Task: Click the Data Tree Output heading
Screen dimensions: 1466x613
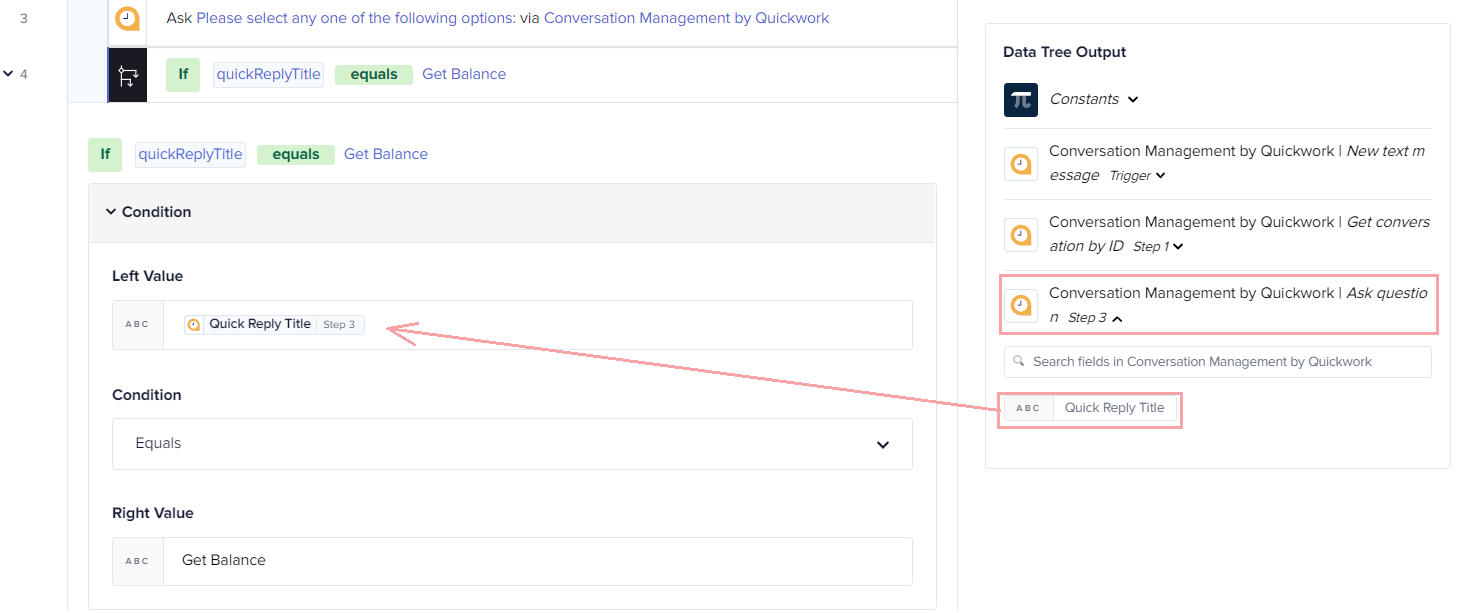Action: click(1065, 52)
